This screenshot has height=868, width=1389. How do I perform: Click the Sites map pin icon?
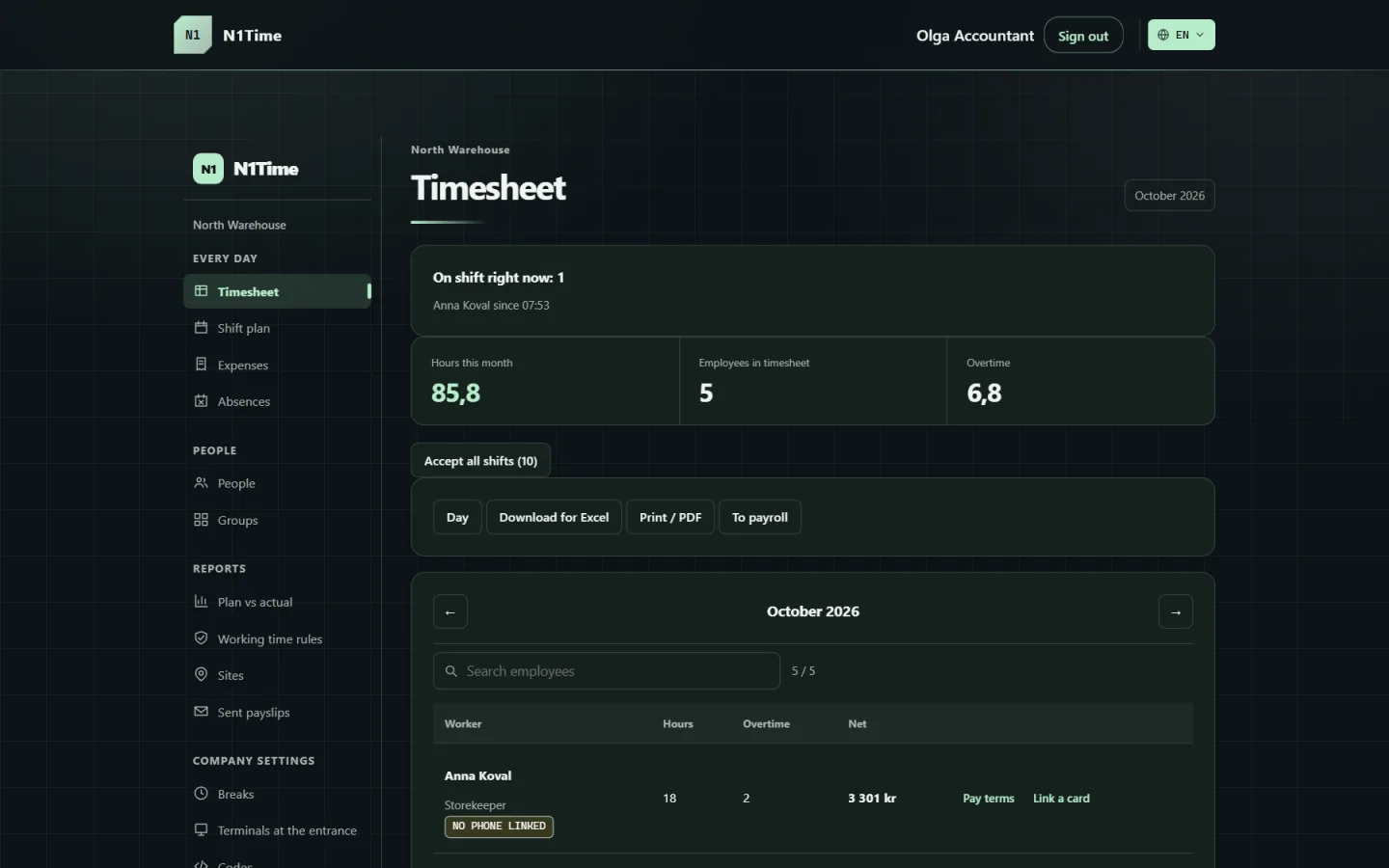click(201, 675)
